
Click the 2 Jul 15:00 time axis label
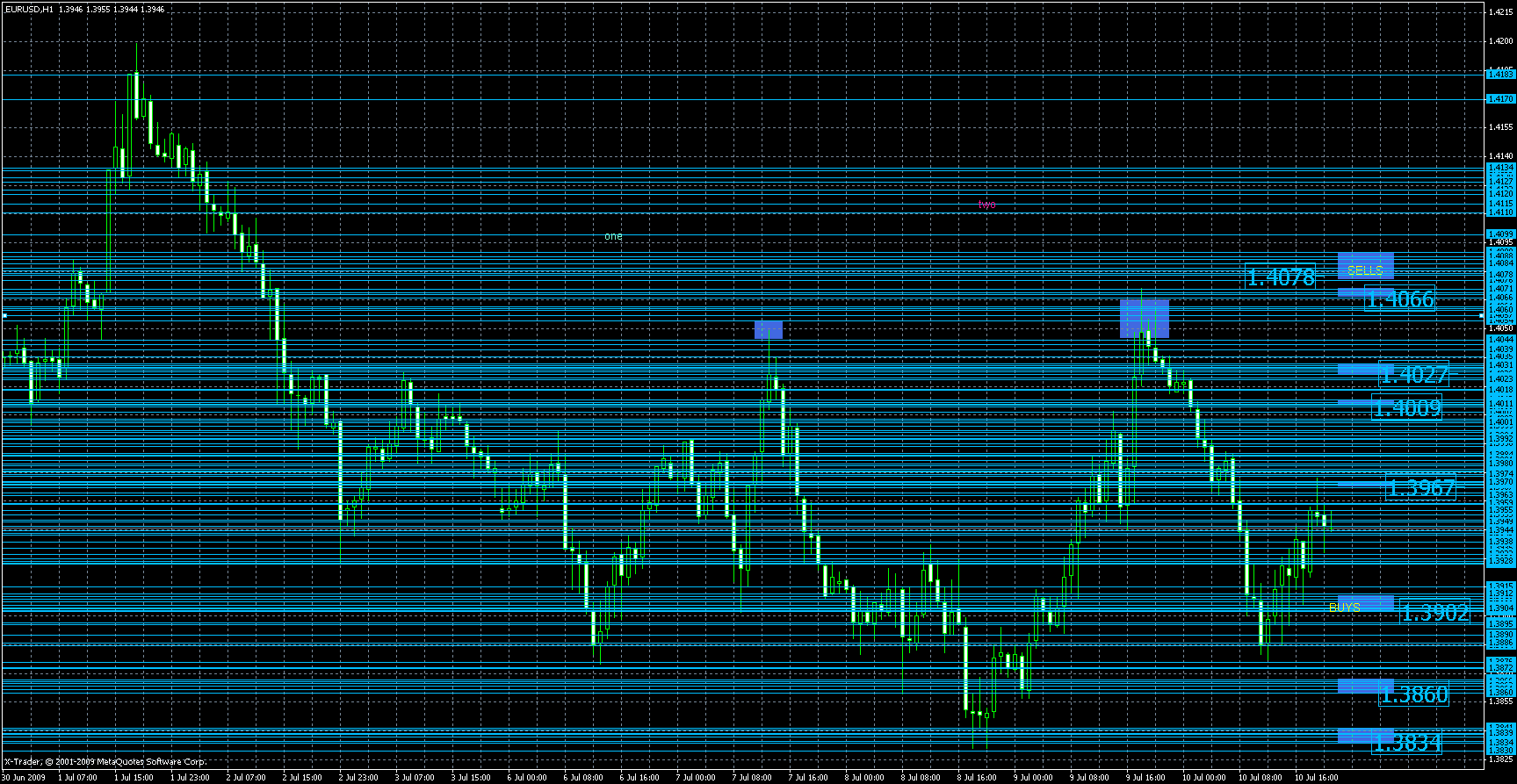[302, 777]
